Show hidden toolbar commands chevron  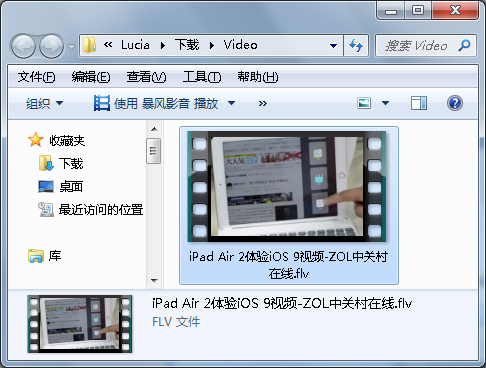point(263,103)
